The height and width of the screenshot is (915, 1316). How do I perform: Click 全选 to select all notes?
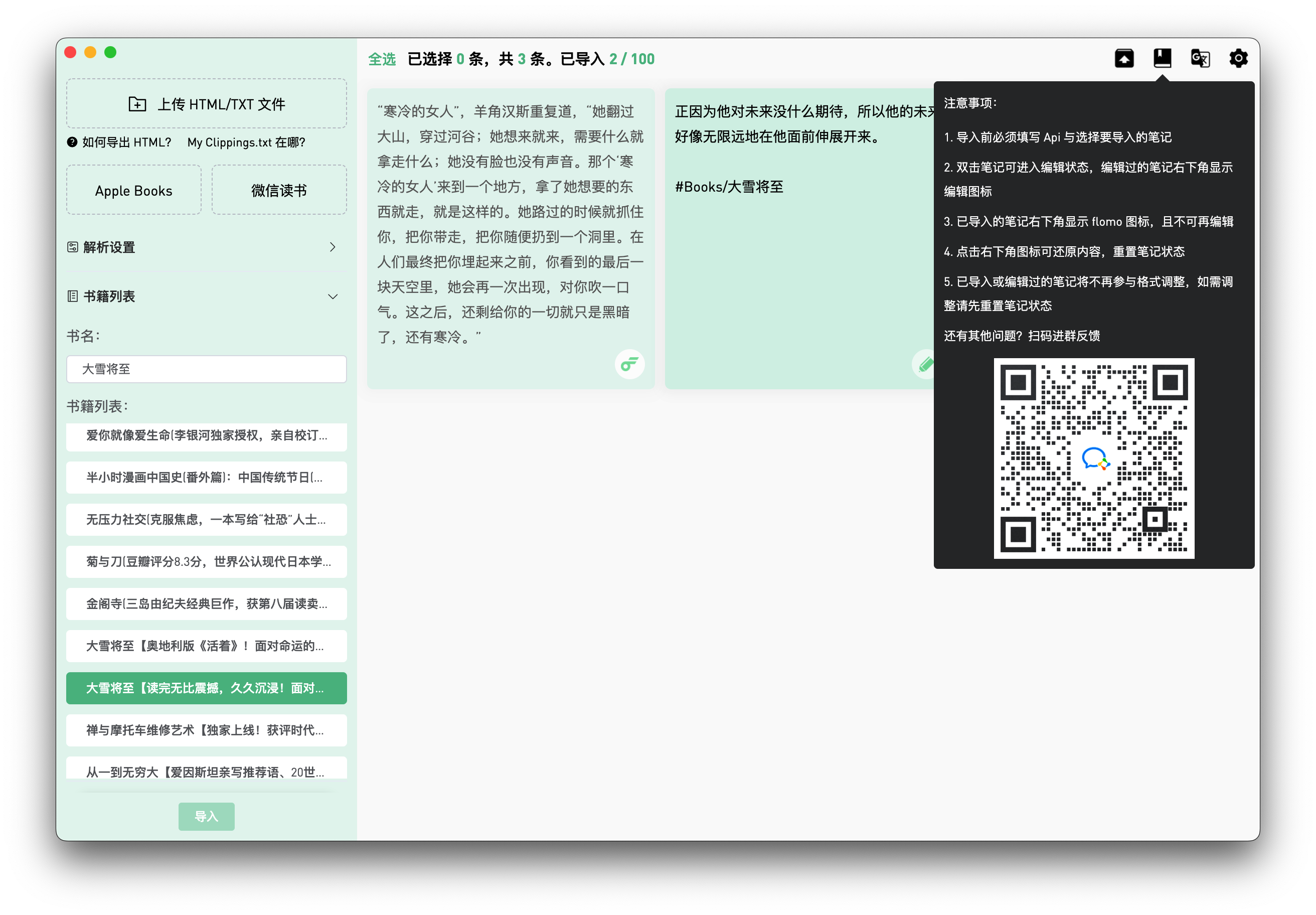382,59
